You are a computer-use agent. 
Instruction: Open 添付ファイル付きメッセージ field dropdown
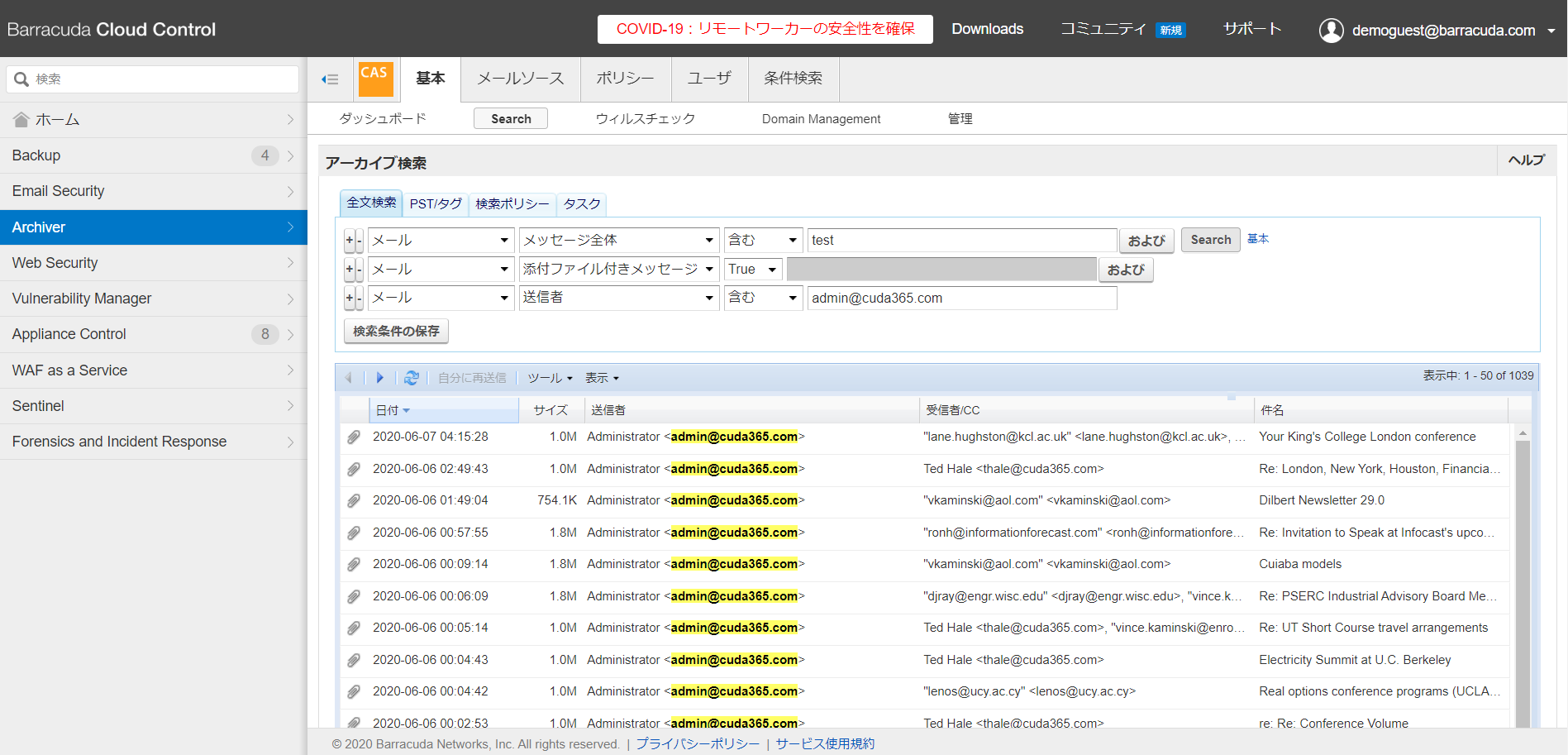click(x=618, y=269)
